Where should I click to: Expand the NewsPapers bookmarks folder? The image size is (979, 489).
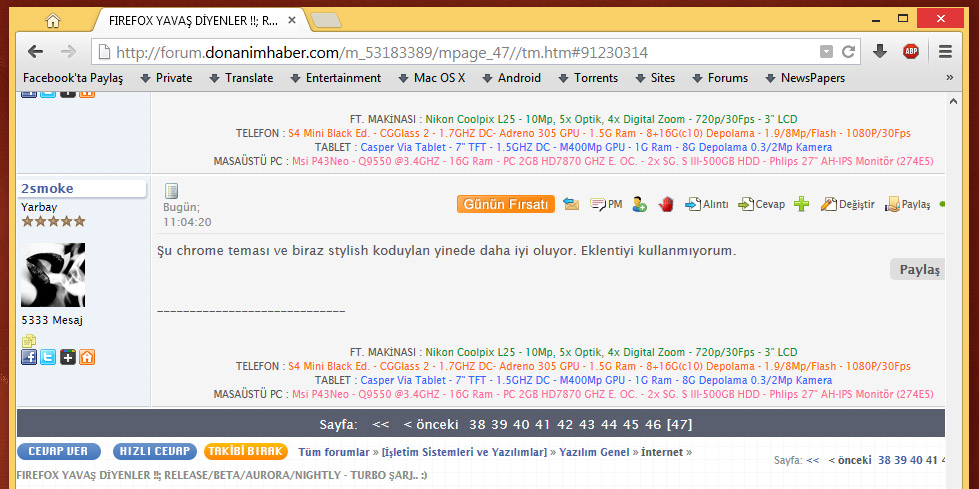804,78
